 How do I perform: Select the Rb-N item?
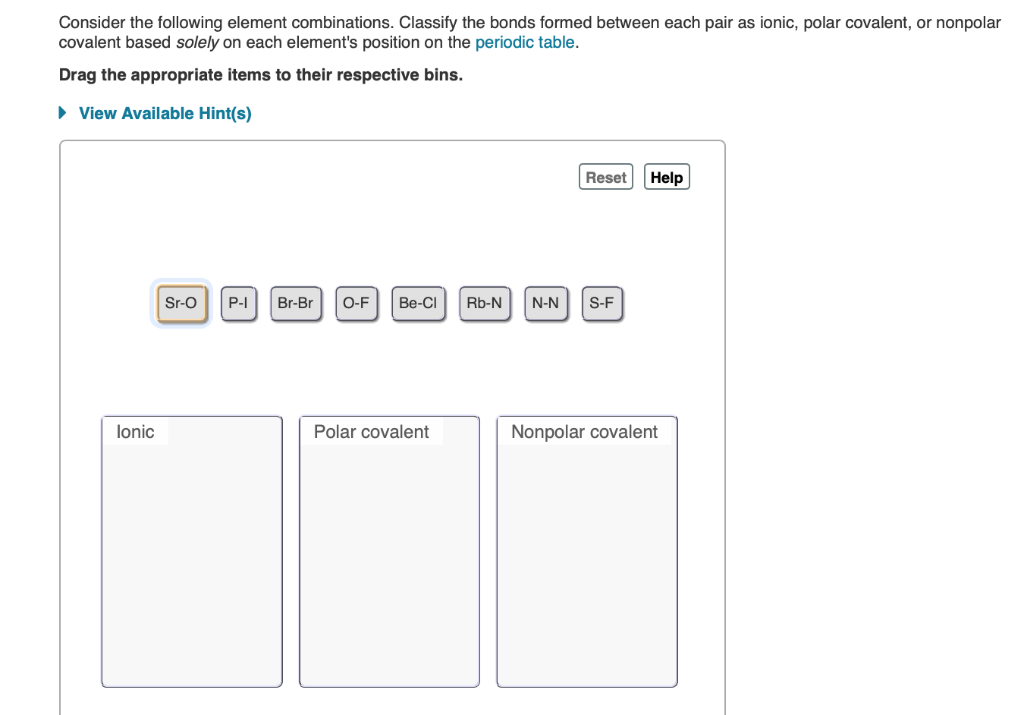click(x=484, y=303)
